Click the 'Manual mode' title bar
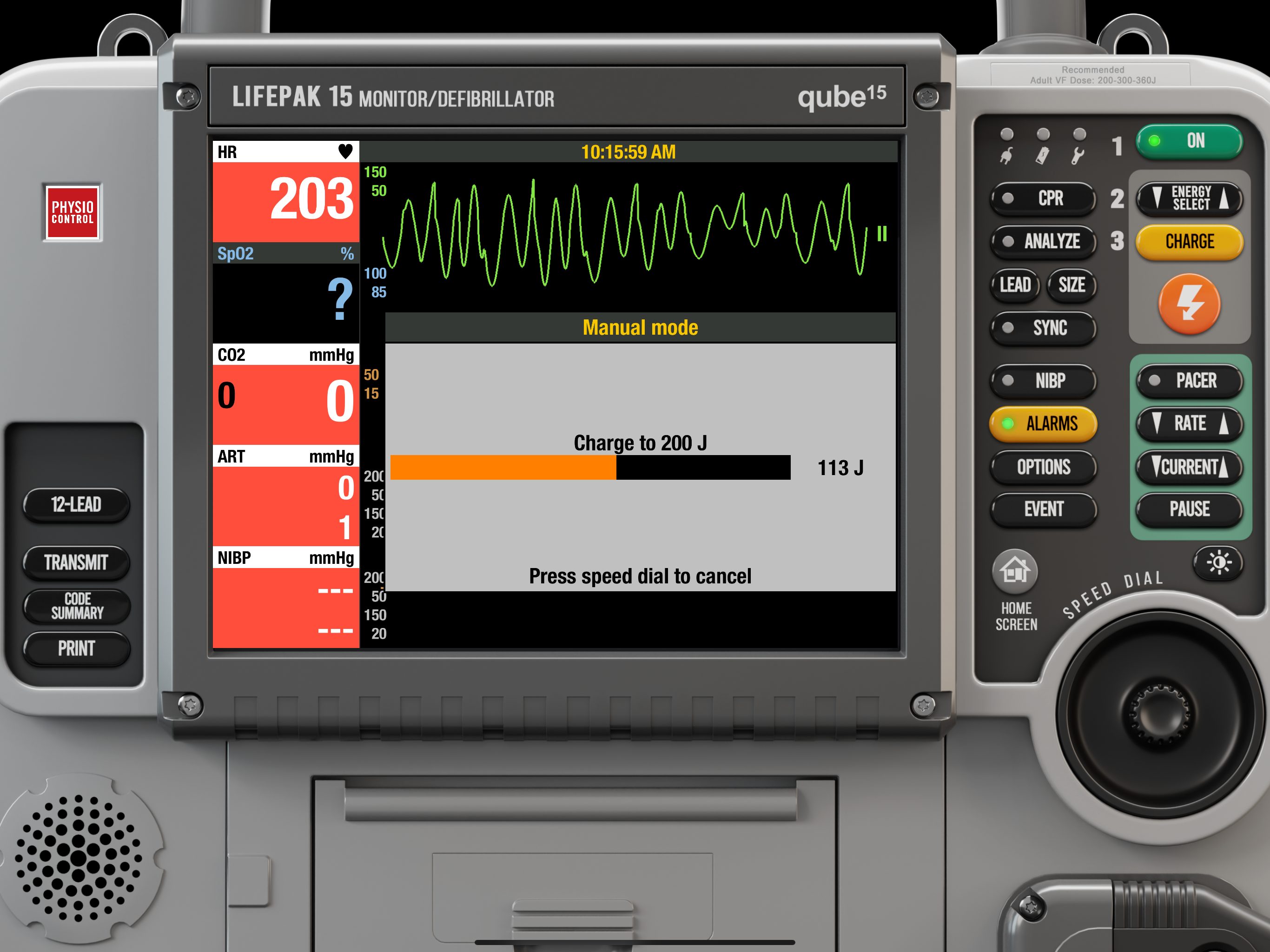Screen dimensions: 1270x952 tap(640, 327)
